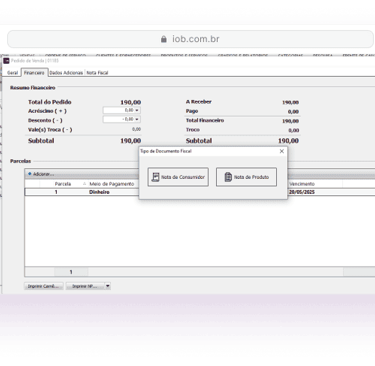
Task: Open the dropdown arrow beside Imprimir NP
Action: click(108, 286)
